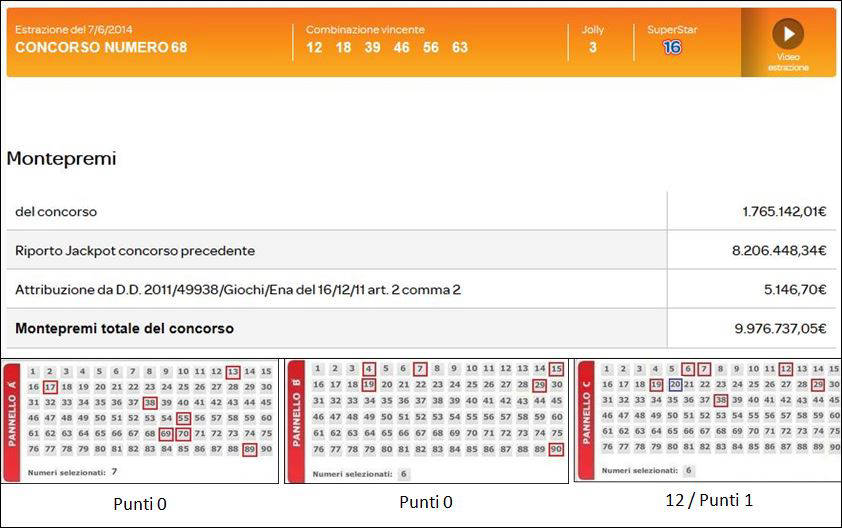Toggle number 38 in Pannello C

[720, 400]
